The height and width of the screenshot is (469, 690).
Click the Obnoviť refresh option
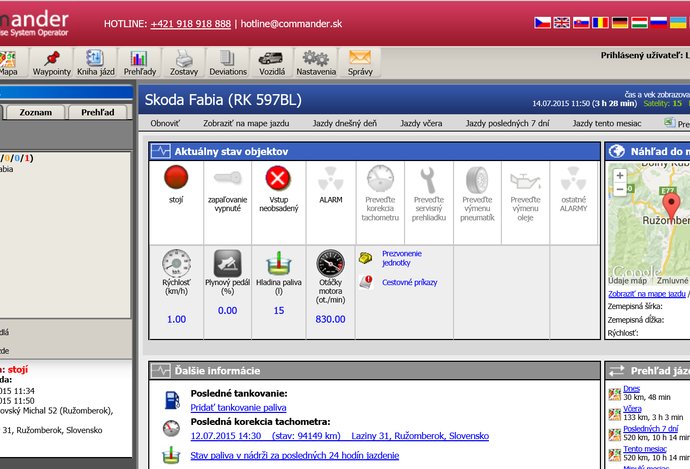(x=165, y=123)
